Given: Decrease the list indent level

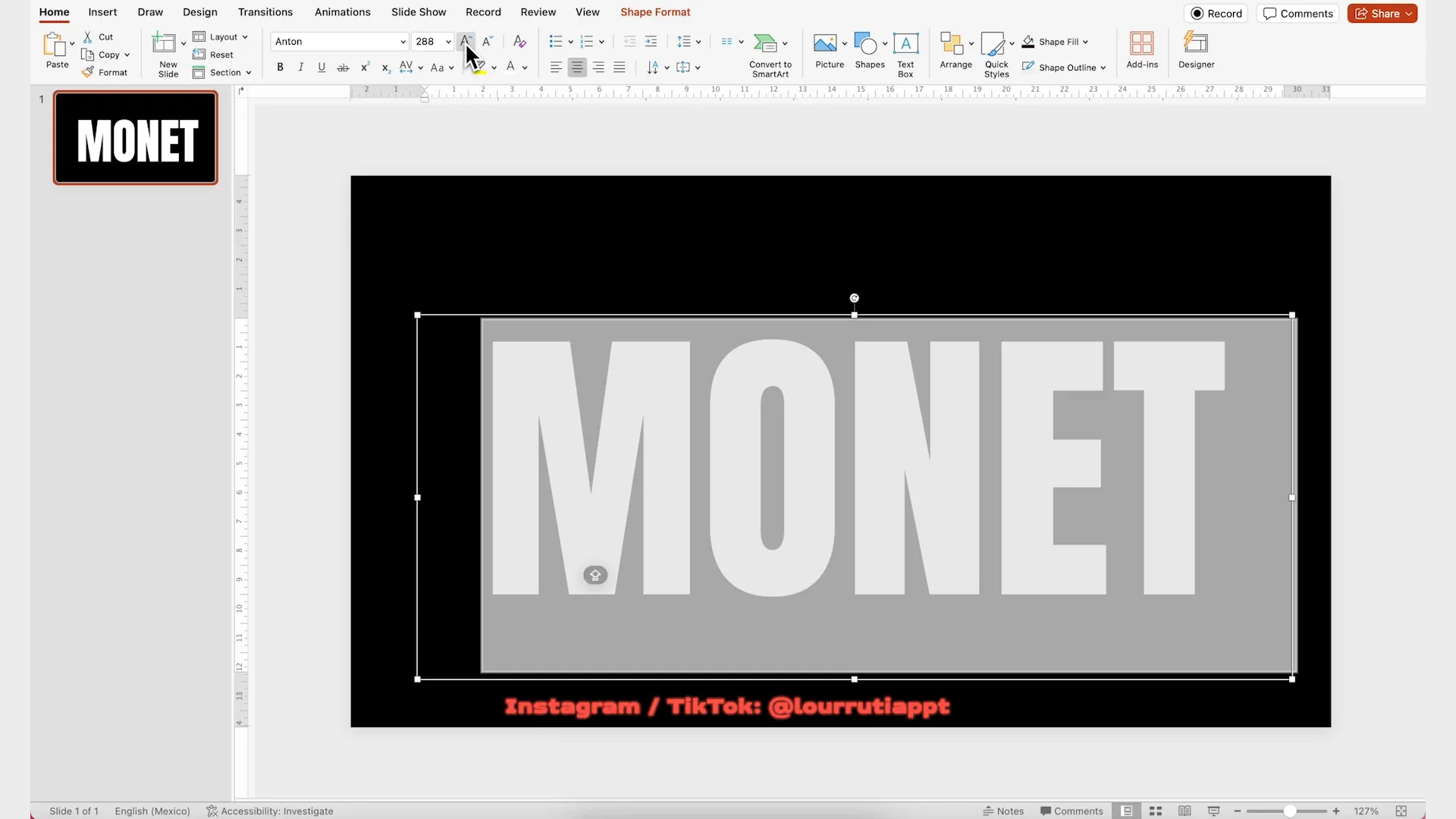Looking at the screenshot, I should (x=629, y=41).
